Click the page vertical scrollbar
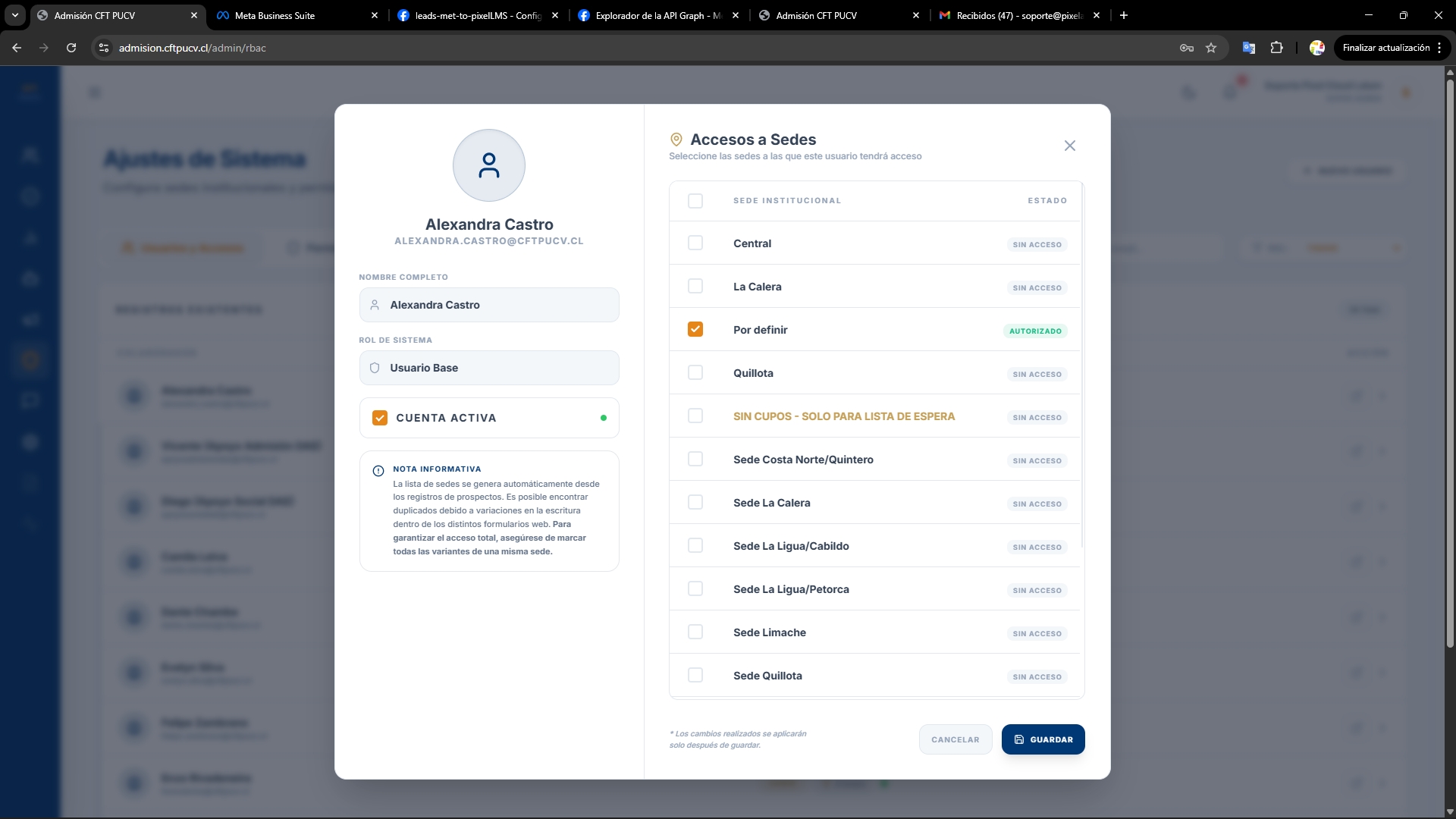1456x819 pixels. pyautogui.click(x=1450, y=363)
